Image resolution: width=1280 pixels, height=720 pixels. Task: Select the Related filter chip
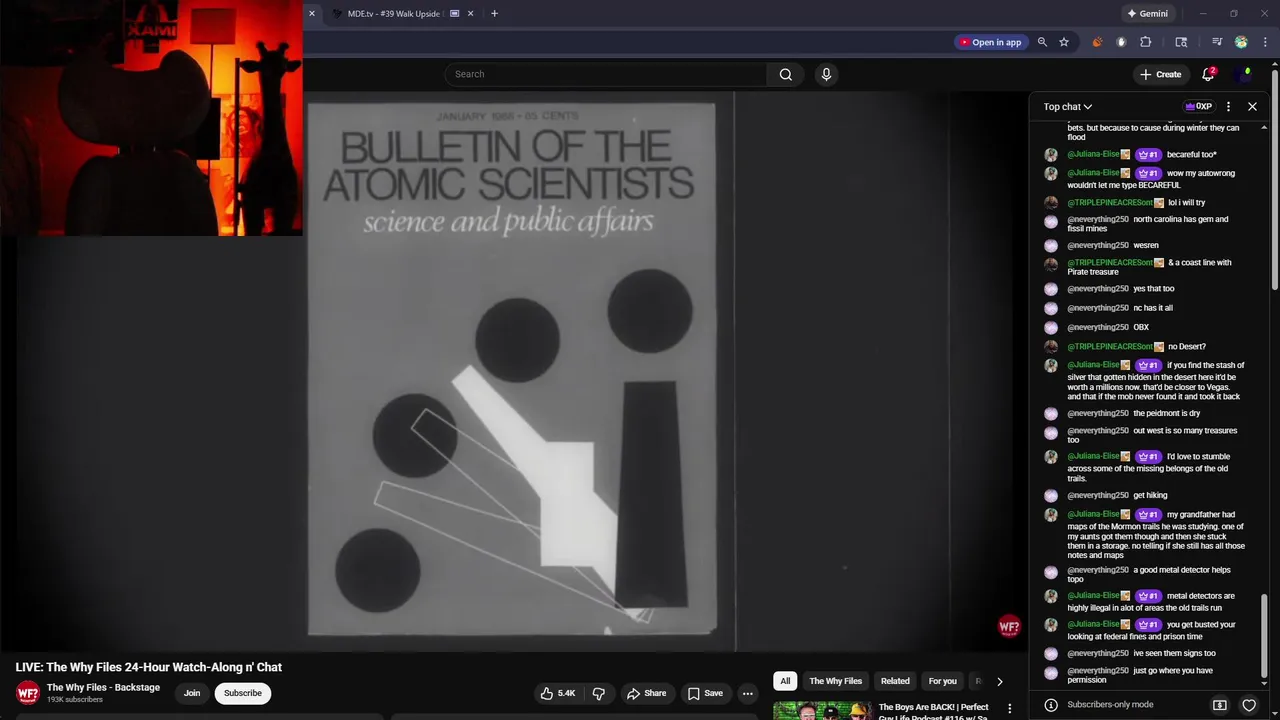pyautogui.click(x=895, y=681)
